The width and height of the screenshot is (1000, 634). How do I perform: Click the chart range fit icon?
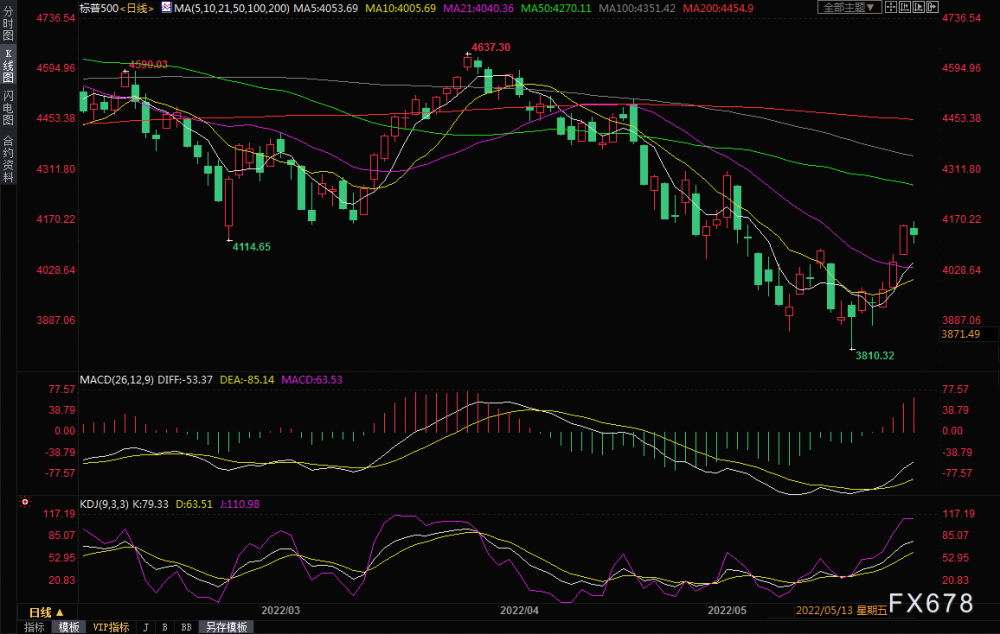pos(905,7)
